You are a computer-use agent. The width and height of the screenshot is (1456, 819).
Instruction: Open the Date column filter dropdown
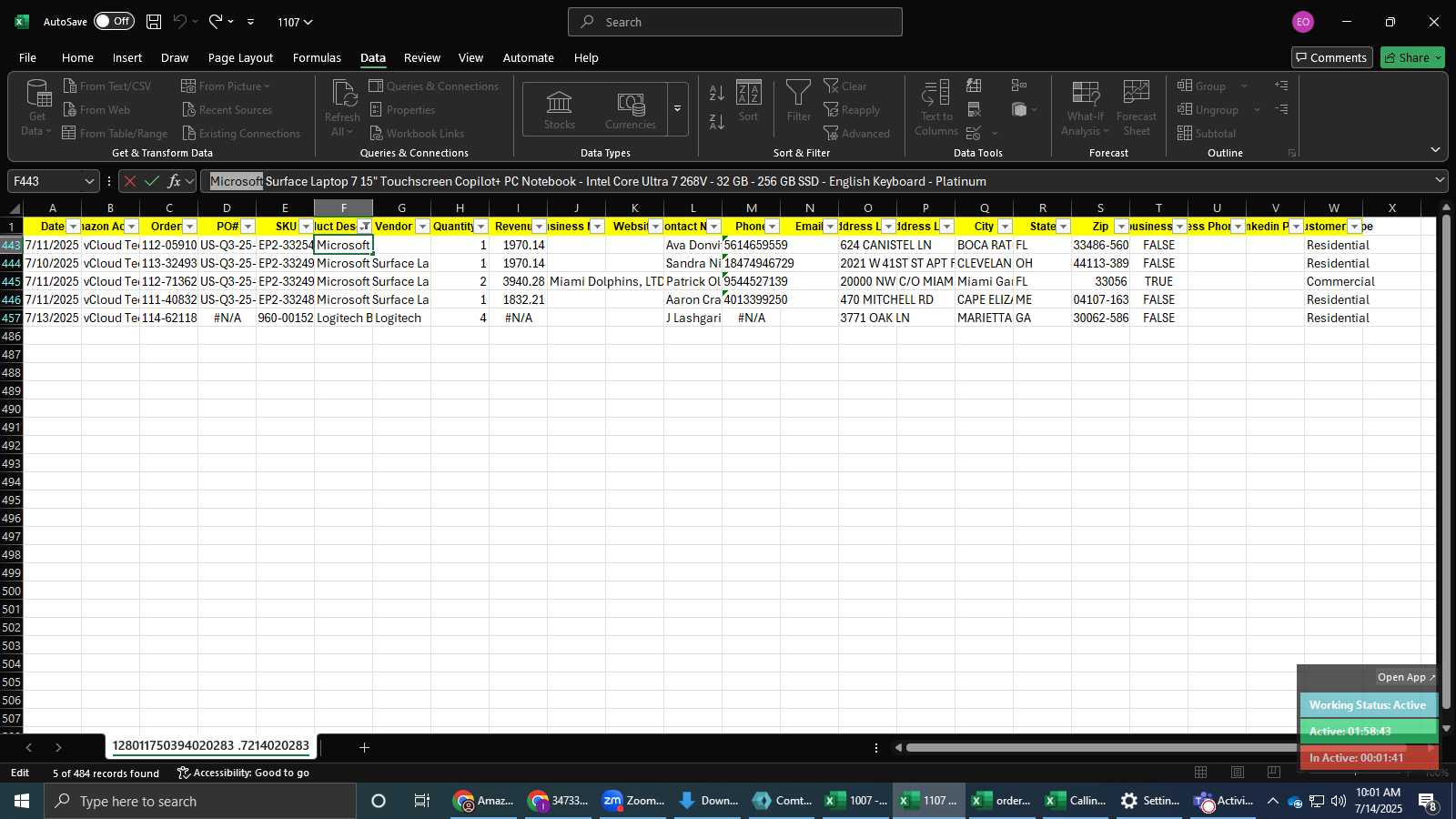click(74, 227)
